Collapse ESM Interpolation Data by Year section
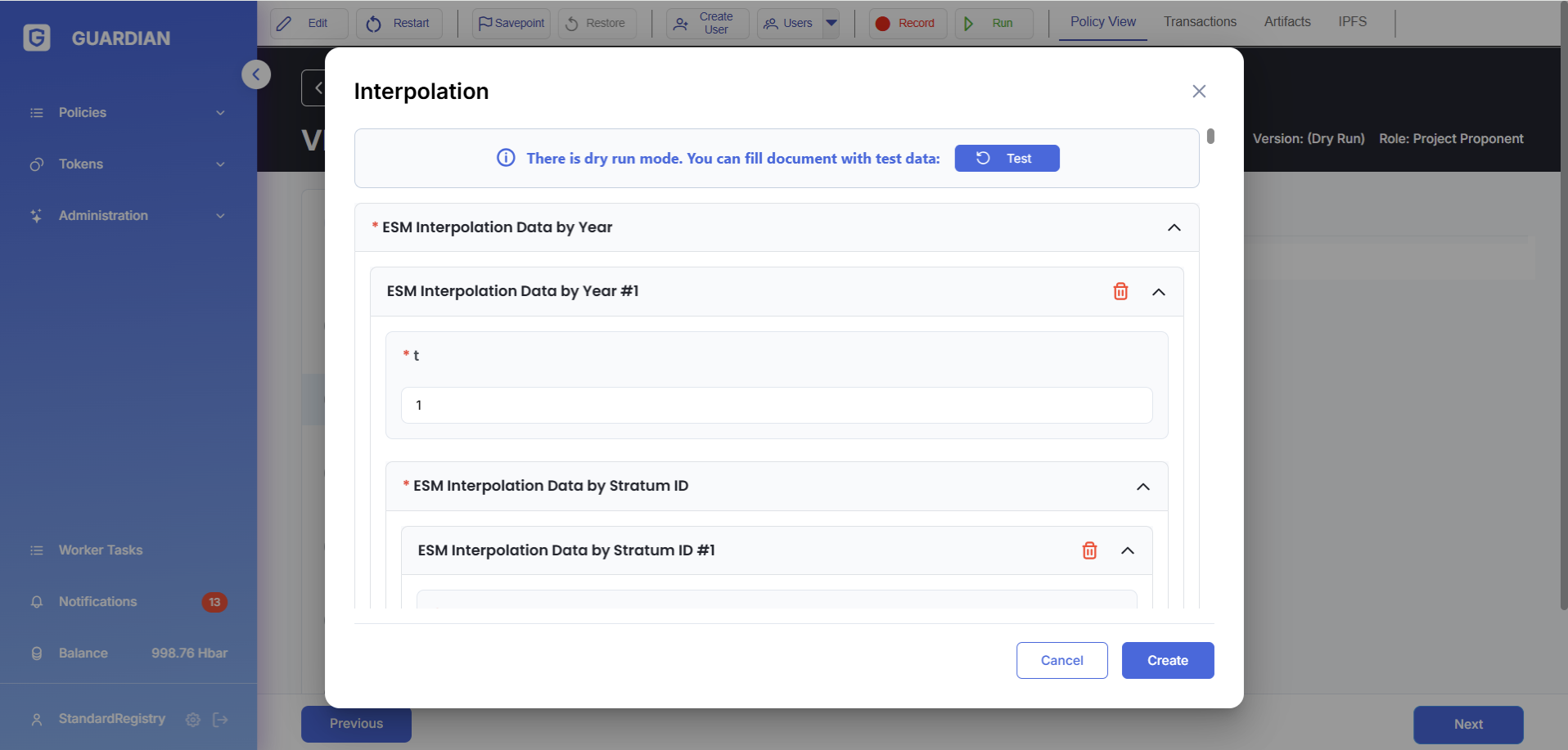 pos(1174,227)
